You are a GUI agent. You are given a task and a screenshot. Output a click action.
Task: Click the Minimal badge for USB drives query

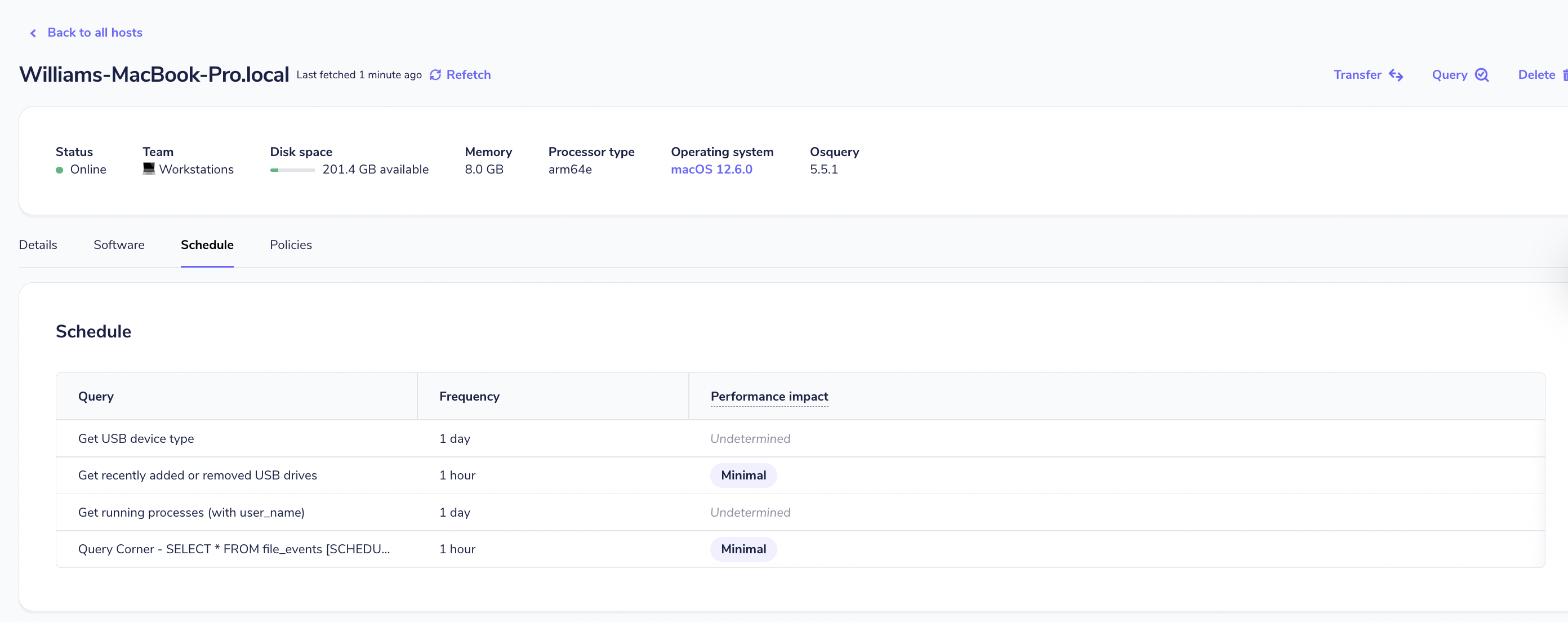point(743,476)
